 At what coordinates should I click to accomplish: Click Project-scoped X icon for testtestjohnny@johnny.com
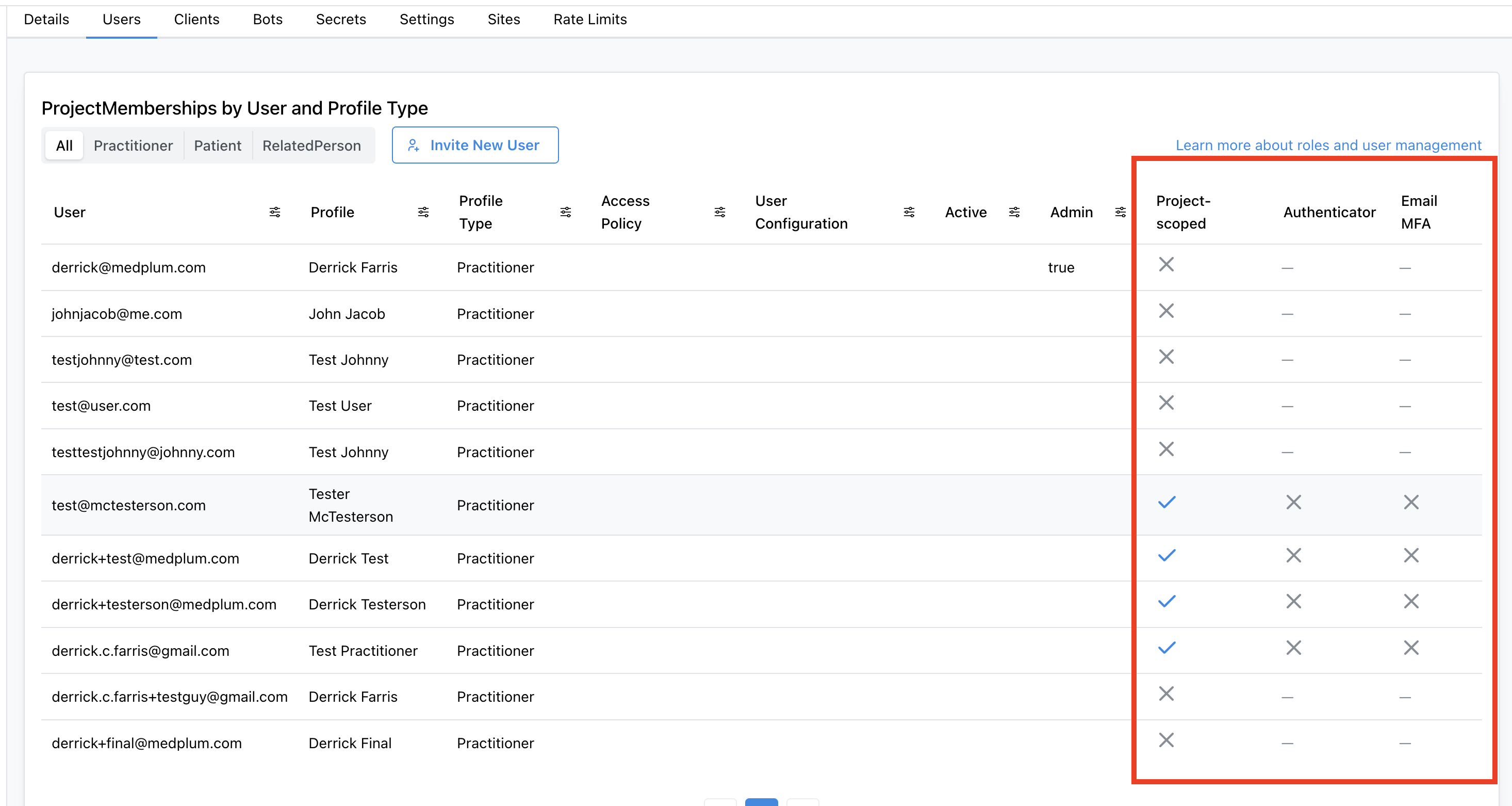(x=1166, y=449)
